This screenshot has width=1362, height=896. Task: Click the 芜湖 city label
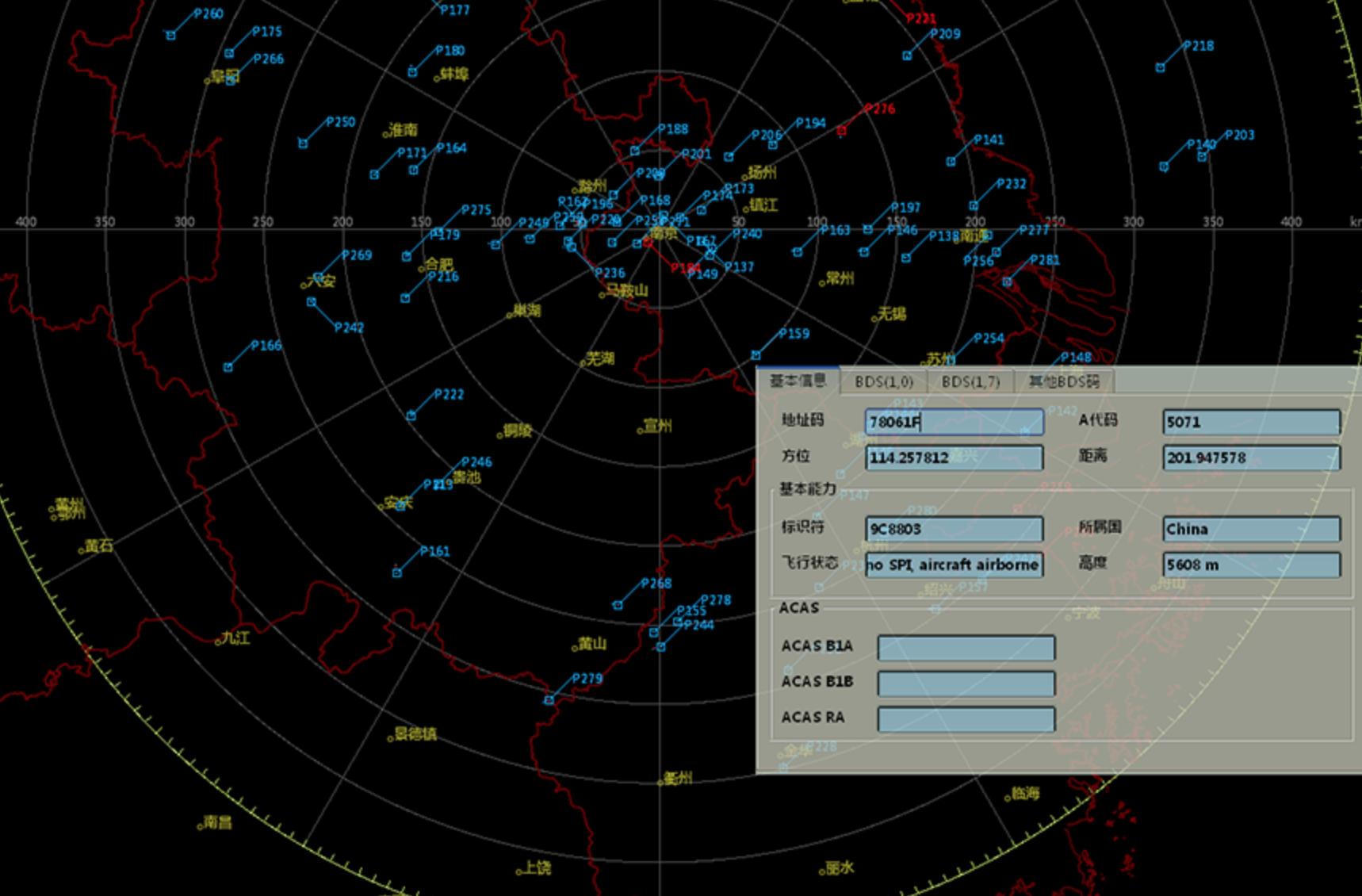(x=600, y=359)
